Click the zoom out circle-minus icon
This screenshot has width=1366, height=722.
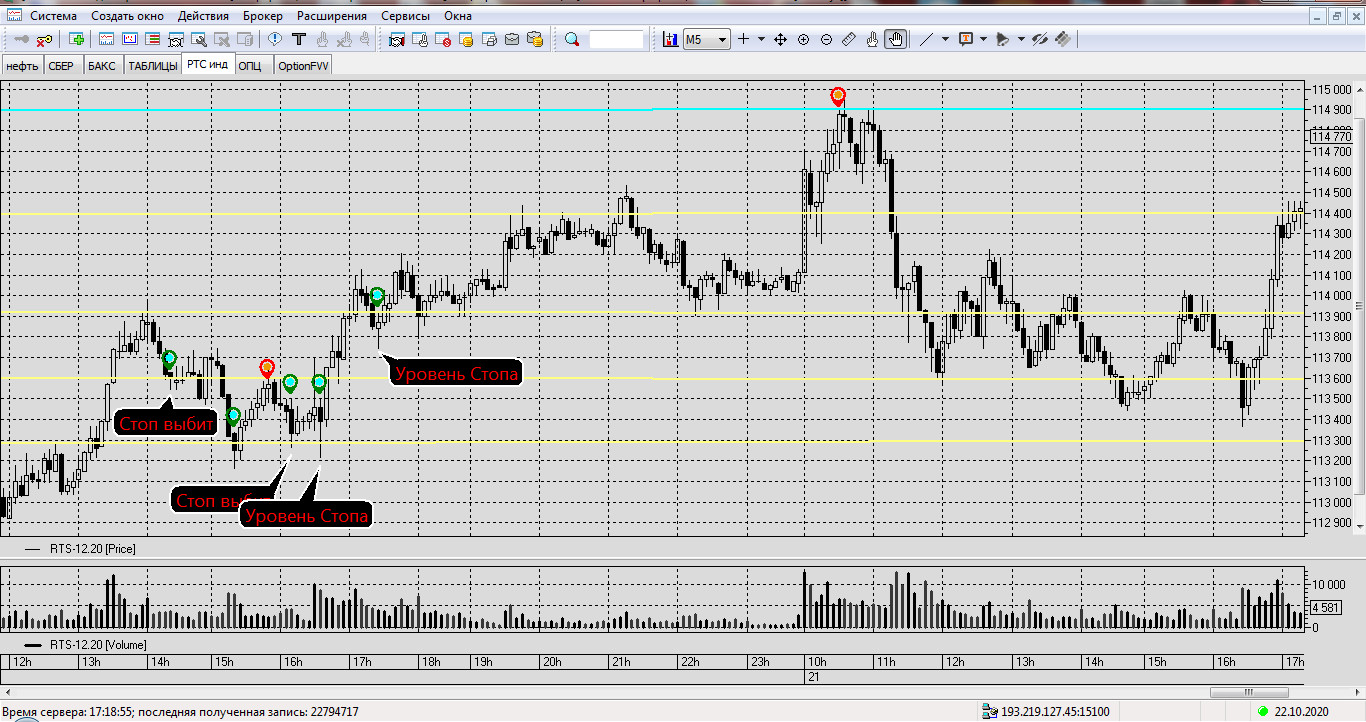(826, 40)
